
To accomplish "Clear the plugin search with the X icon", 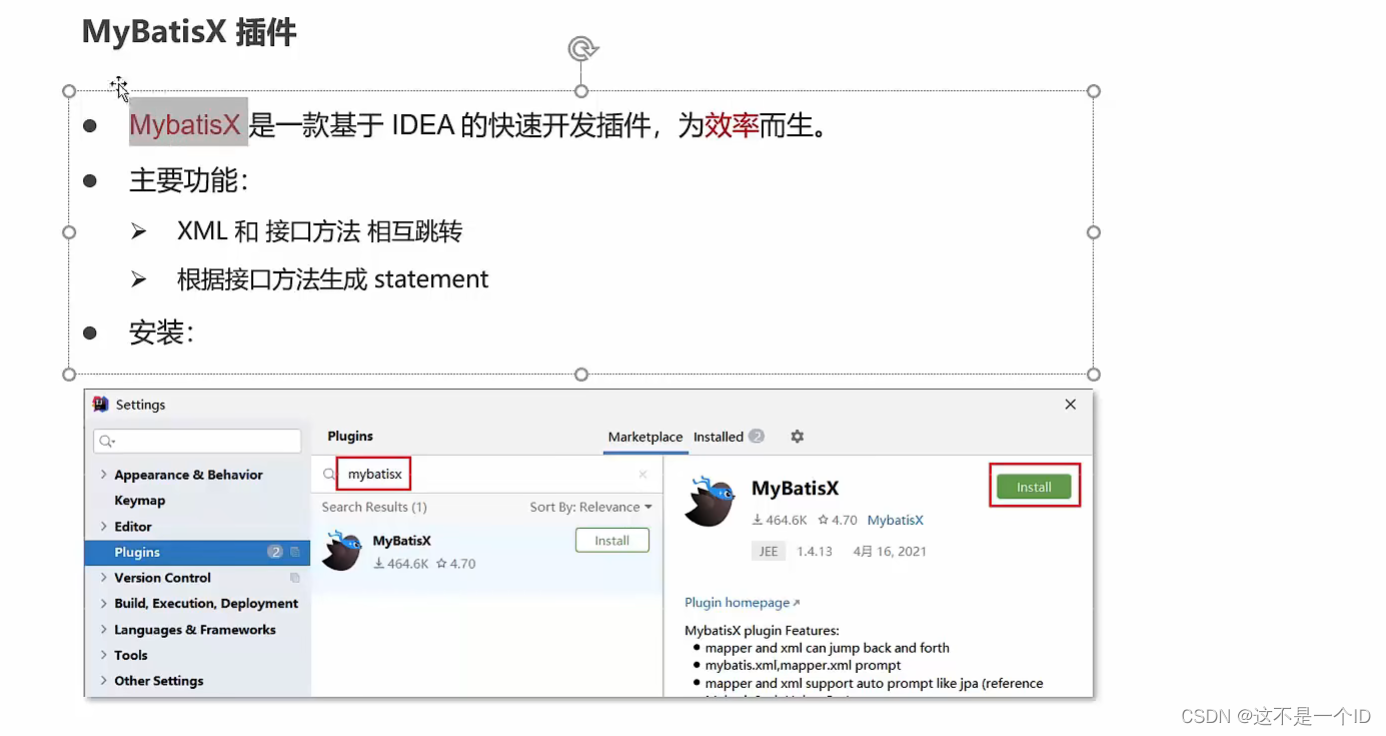I will click(643, 475).
